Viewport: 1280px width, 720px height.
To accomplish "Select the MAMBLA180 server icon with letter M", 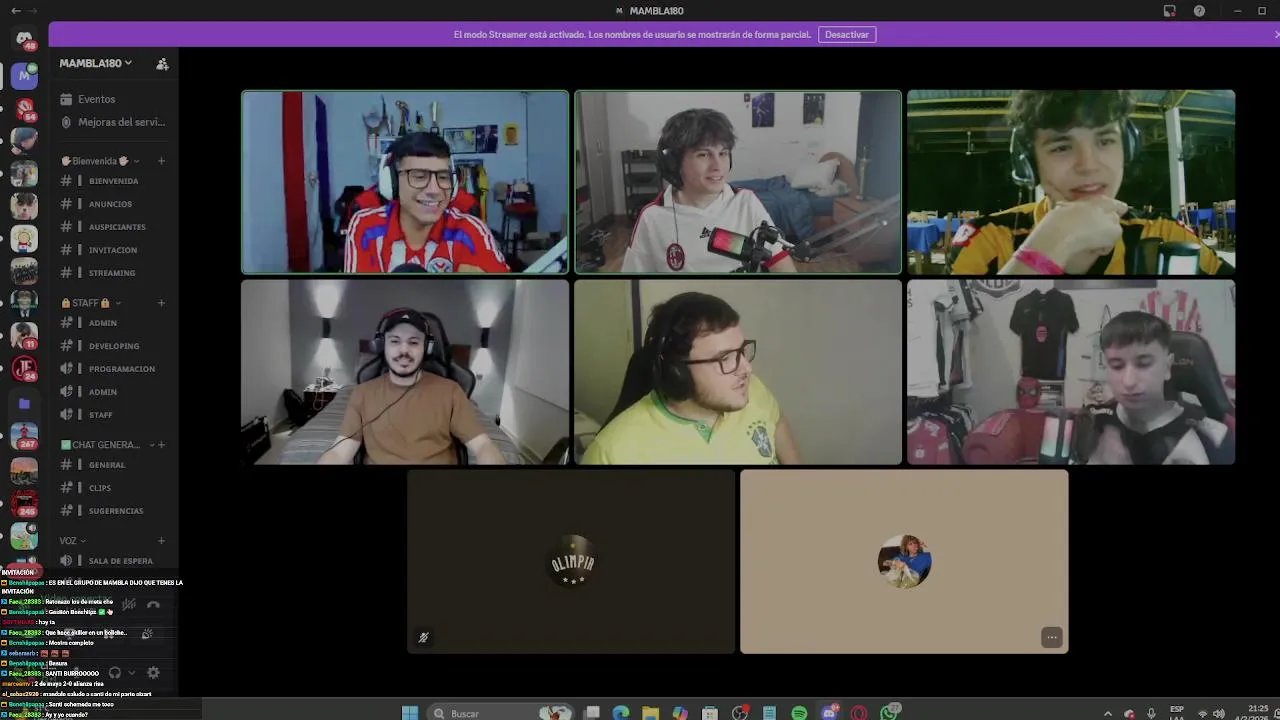I will [x=24, y=75].
